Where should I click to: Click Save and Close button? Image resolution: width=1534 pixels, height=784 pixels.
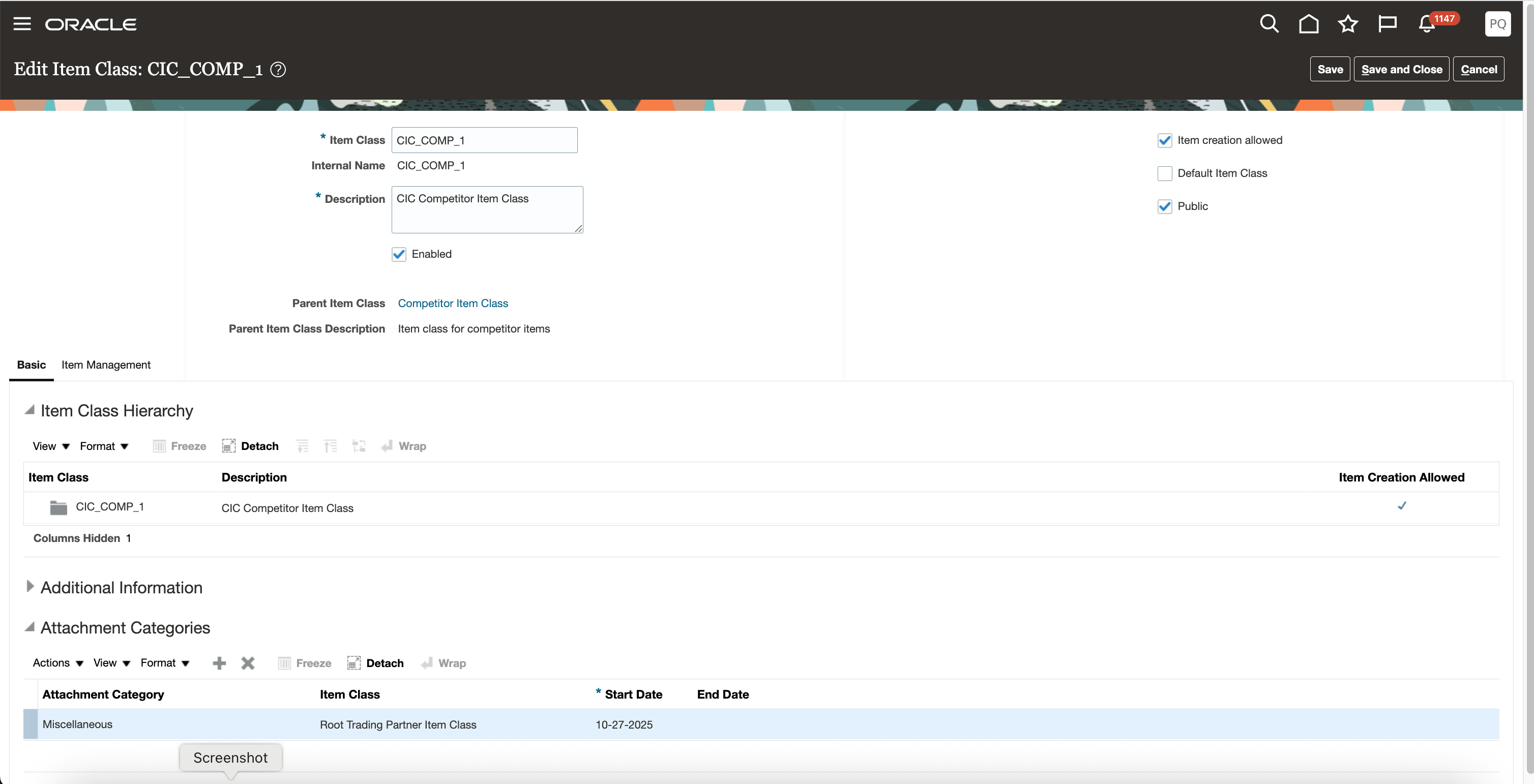(1401, 70)
